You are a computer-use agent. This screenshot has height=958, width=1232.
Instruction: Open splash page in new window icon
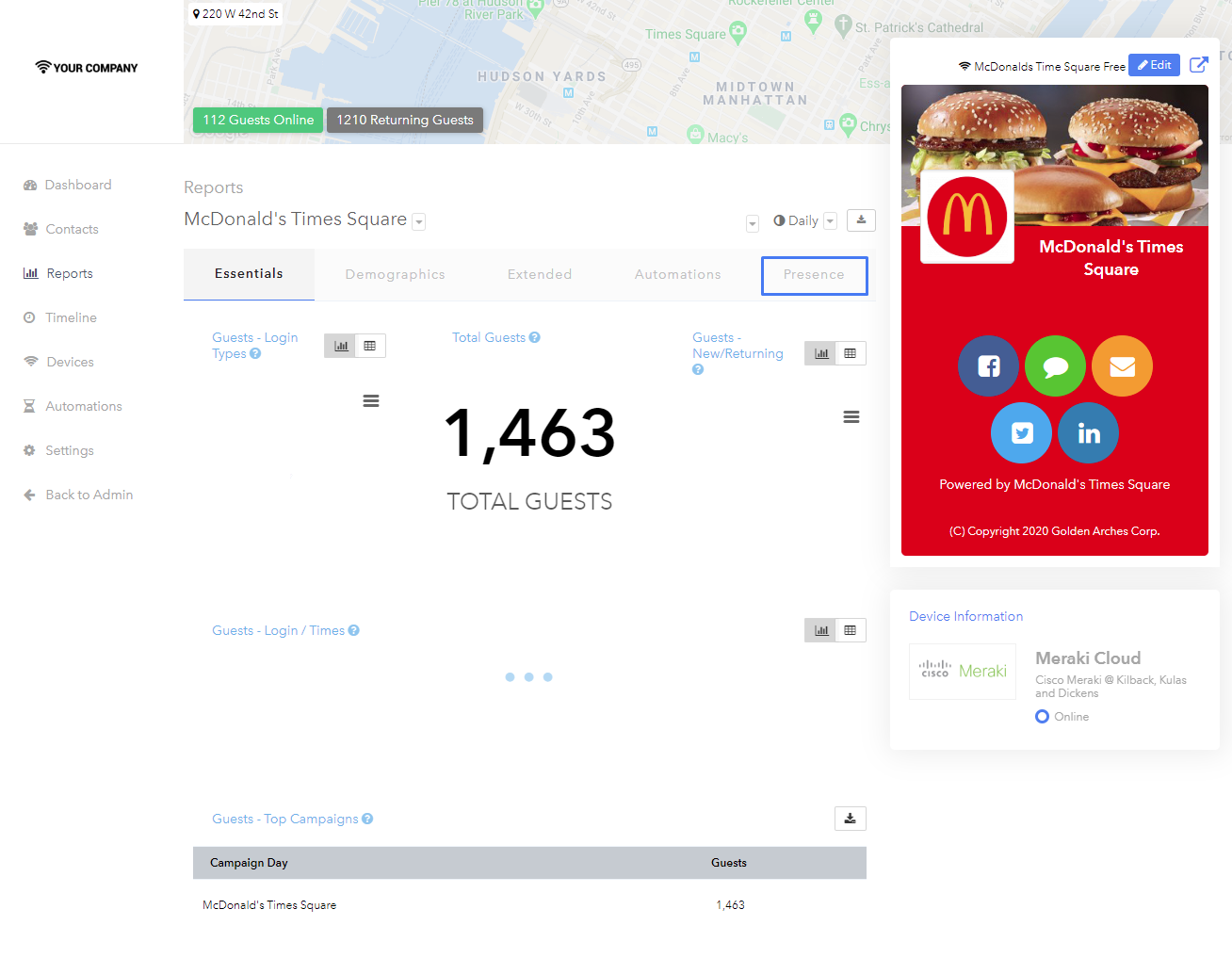click(x=1199, y=65)
